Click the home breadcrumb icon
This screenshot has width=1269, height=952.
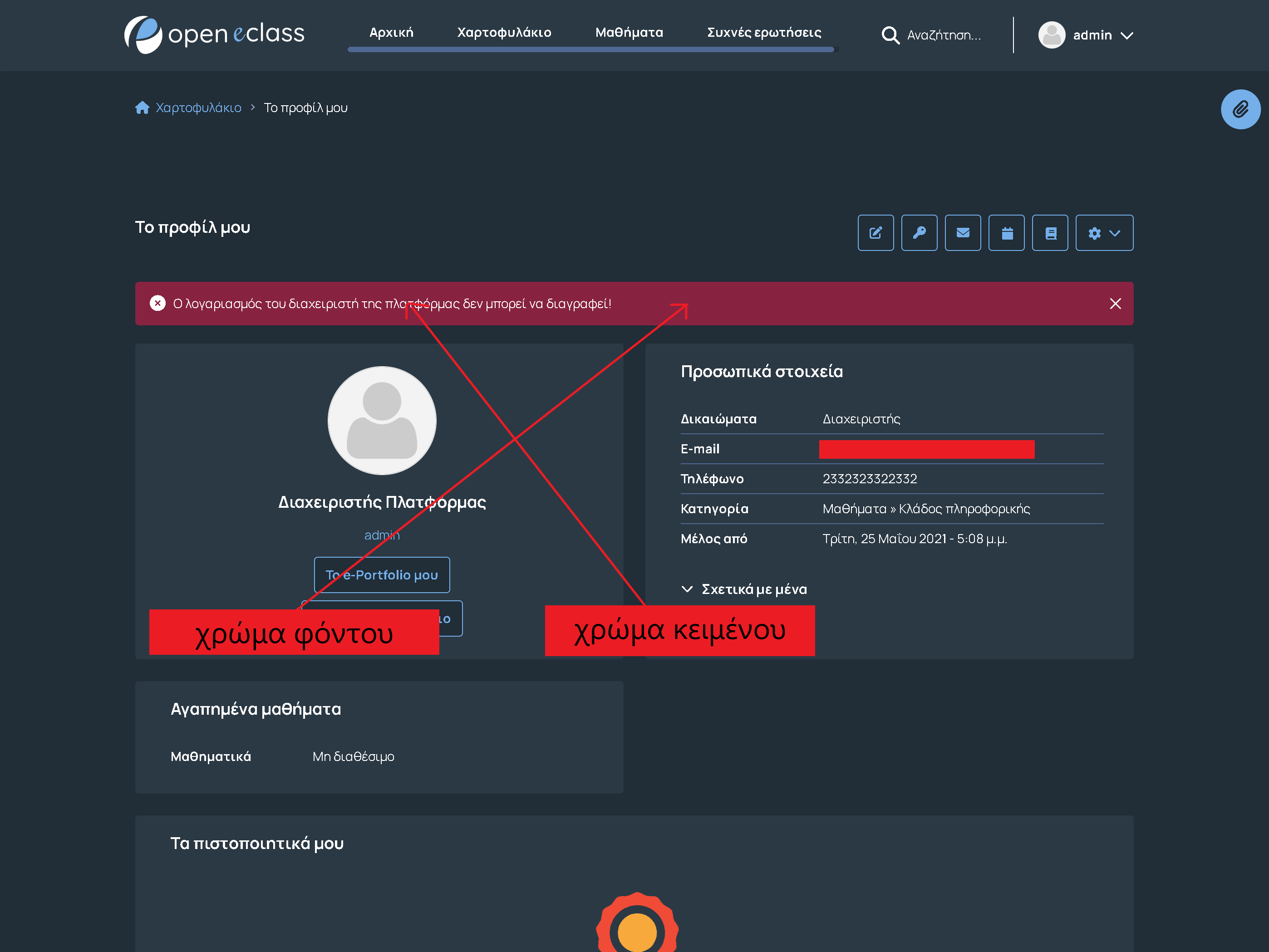click(142, 108)
